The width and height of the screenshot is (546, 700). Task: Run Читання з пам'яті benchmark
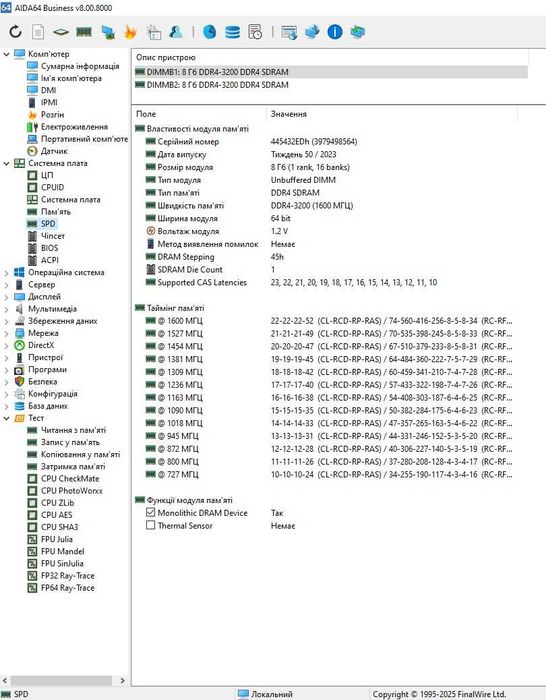pyautogui.click(x=73, y=430)
